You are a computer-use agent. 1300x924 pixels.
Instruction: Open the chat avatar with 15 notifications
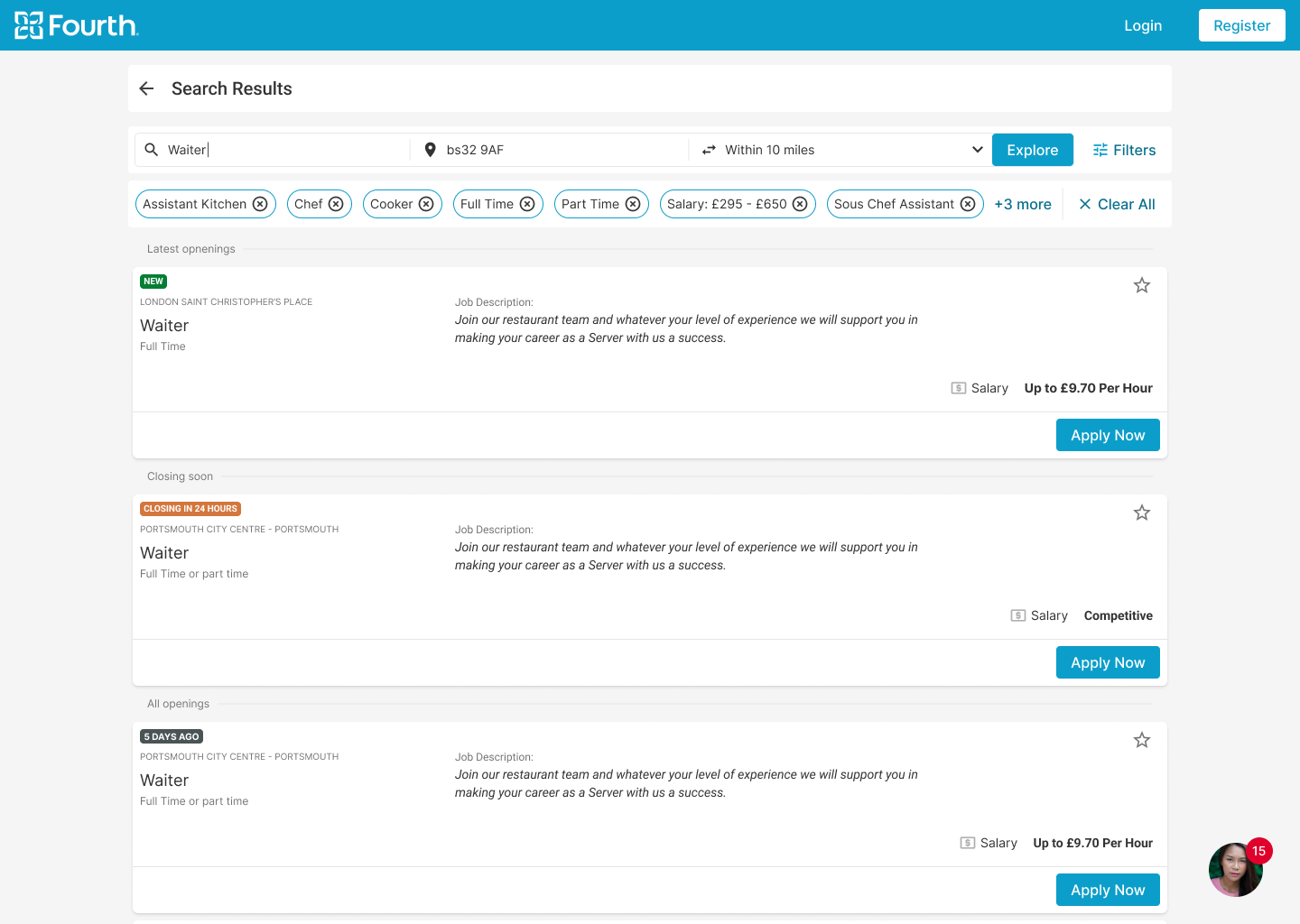tap(1235, 870)
